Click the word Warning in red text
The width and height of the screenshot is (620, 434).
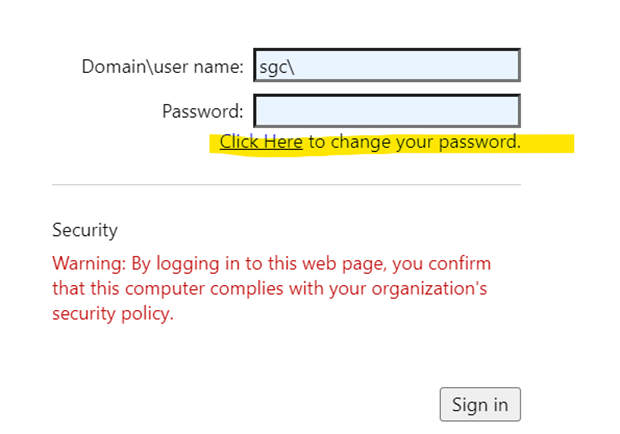88,264
